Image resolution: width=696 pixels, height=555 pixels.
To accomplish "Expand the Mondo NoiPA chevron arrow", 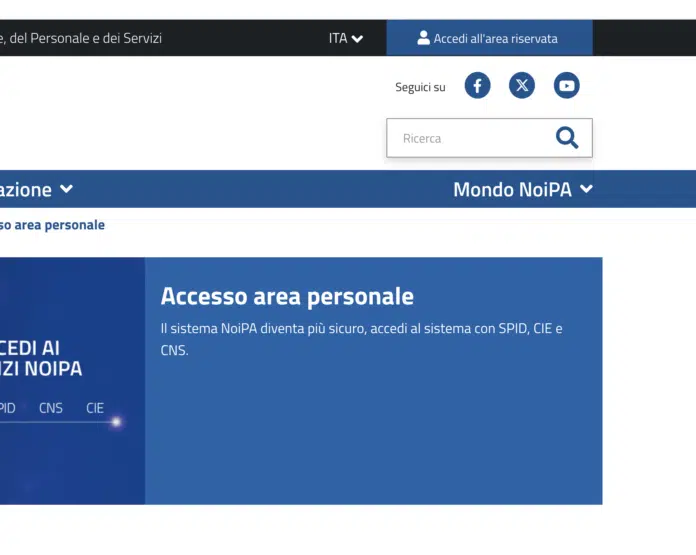I will (x=586, y=189).
